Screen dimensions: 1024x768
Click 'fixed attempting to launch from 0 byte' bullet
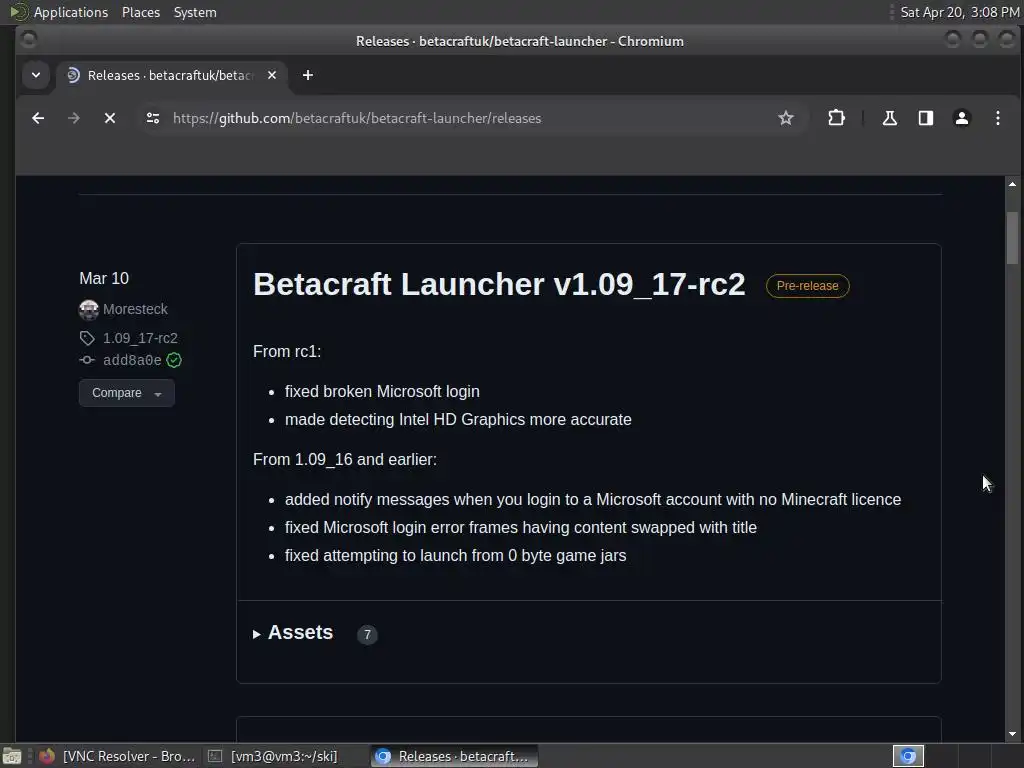455,555
